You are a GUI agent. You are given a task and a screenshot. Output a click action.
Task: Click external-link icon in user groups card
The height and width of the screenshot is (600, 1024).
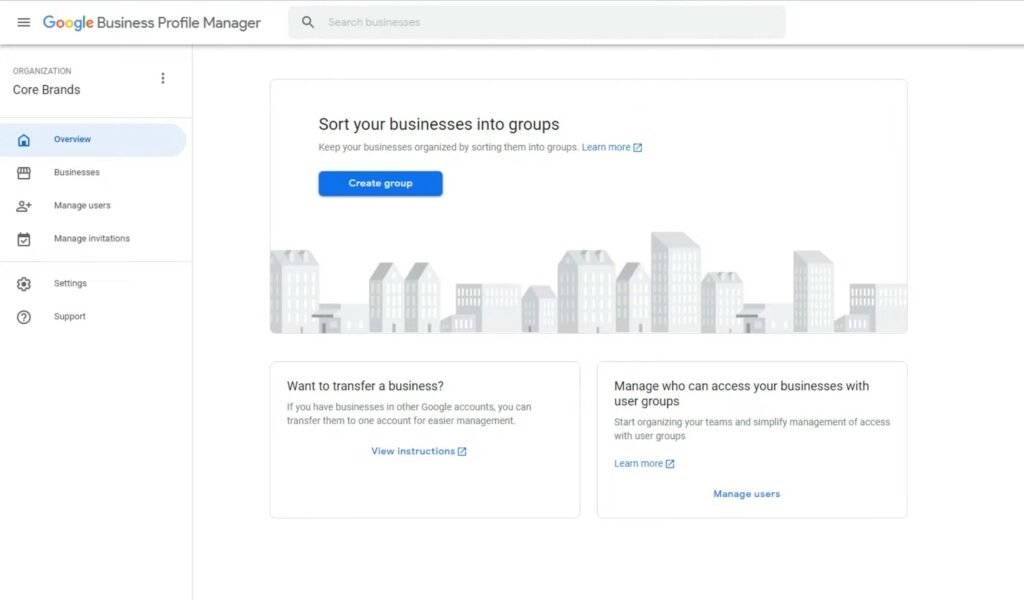[669, 464]
